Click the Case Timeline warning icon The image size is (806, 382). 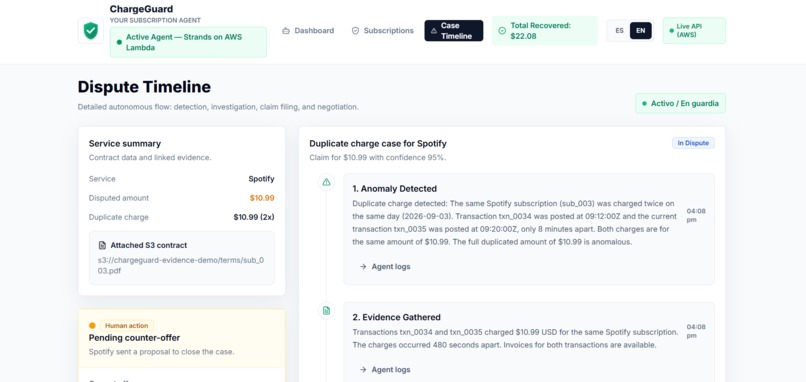click(434, 31)
